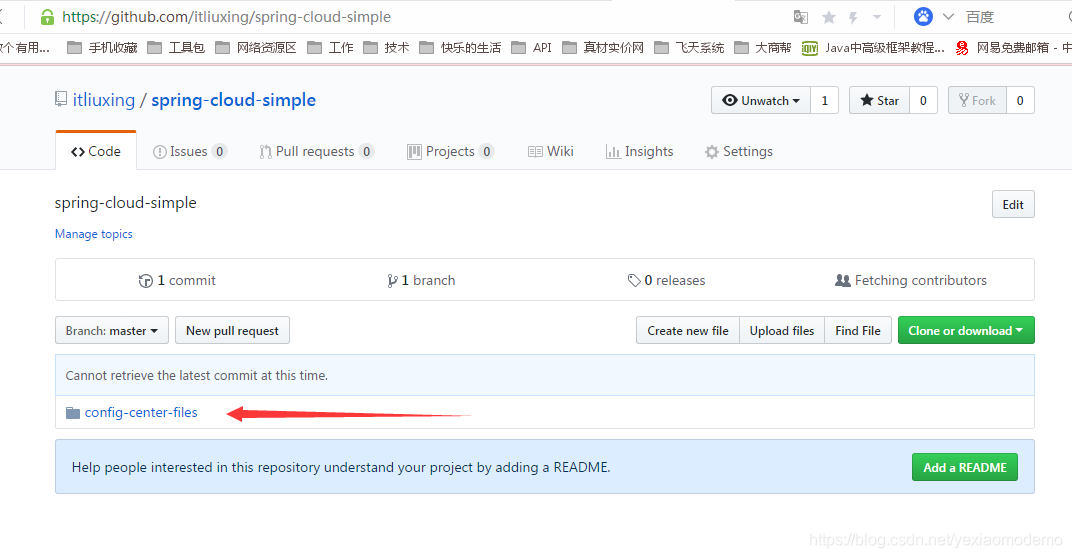1072x558 pixels.
Task: Select the Code tab
Action: [96, 151]
